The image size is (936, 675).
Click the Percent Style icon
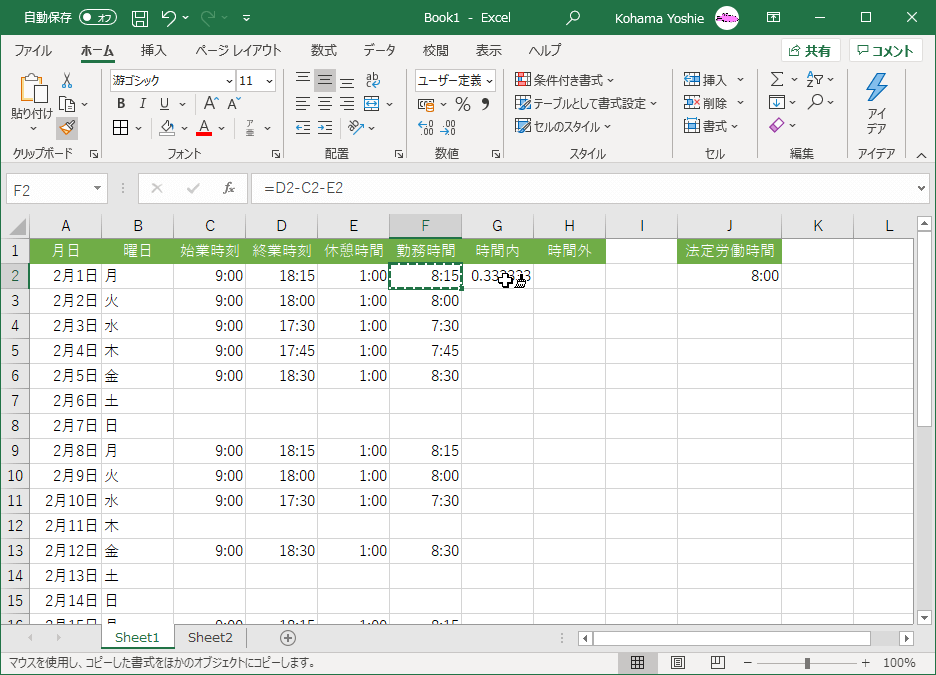coord(463,104)
